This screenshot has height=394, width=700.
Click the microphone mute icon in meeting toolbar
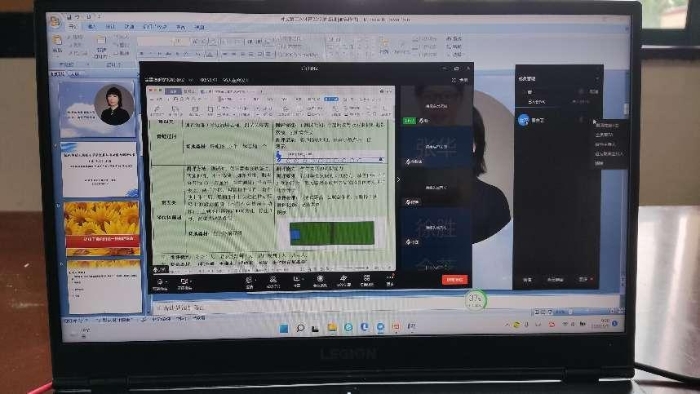click(159, 282)
